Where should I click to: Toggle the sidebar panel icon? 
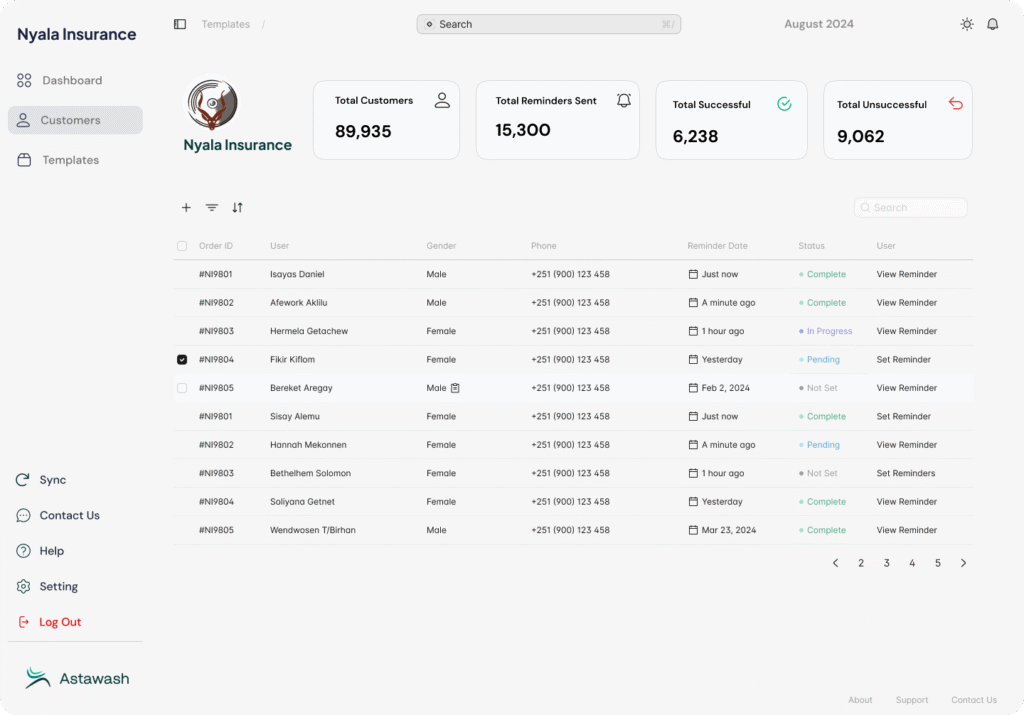click(x=180, y=24)
